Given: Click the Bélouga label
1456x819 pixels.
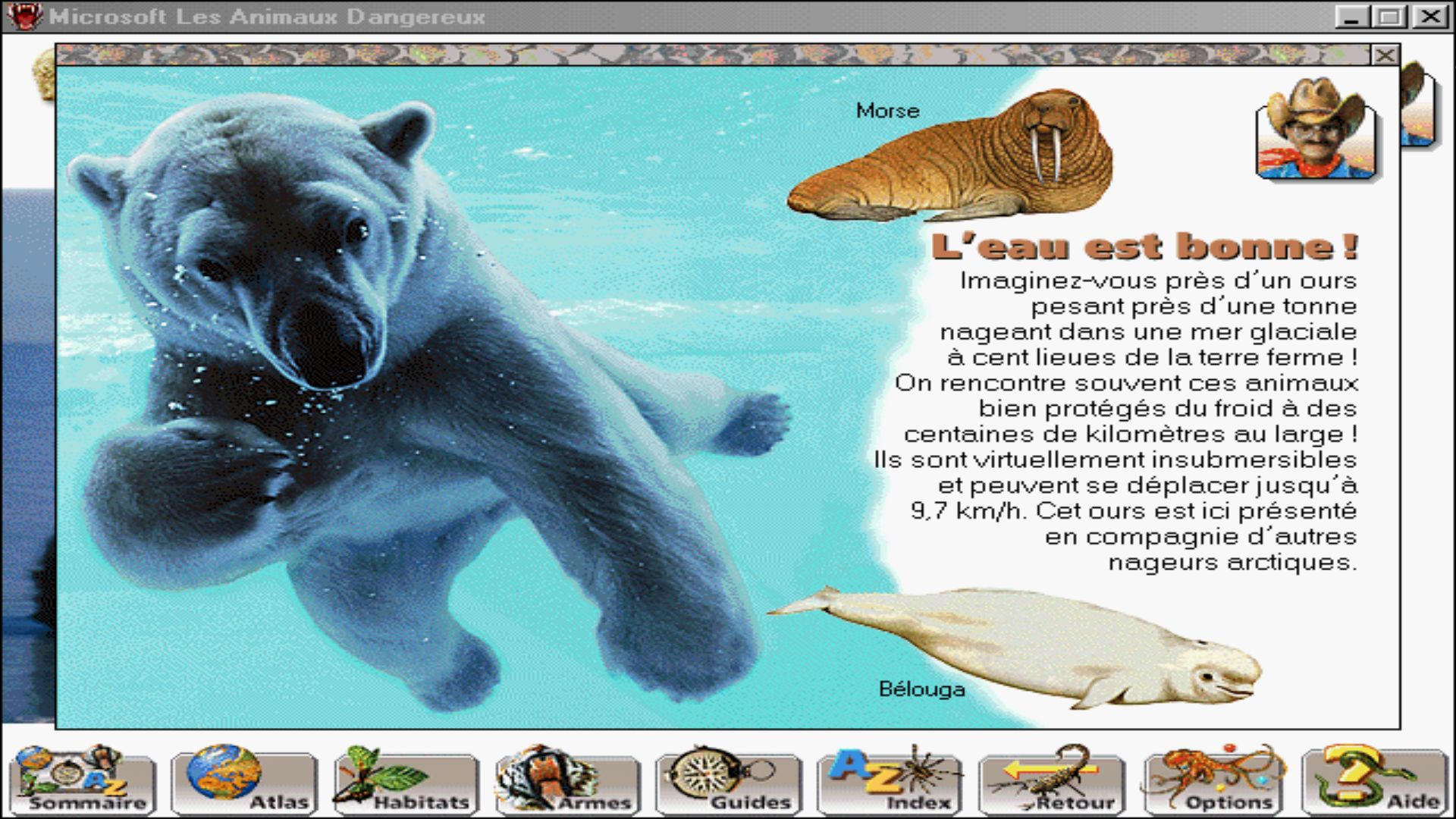Looking at the screenshot, I should [x=921, y=689].
